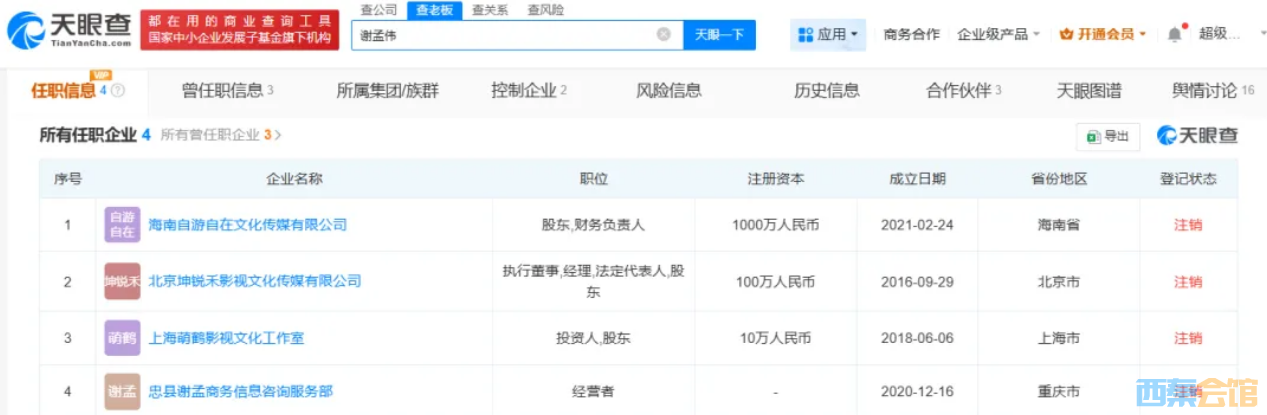Screen dimensions: 1267x415
Task: Click the 谢孟 company logo thumbnail
Action: pos(122,392)
